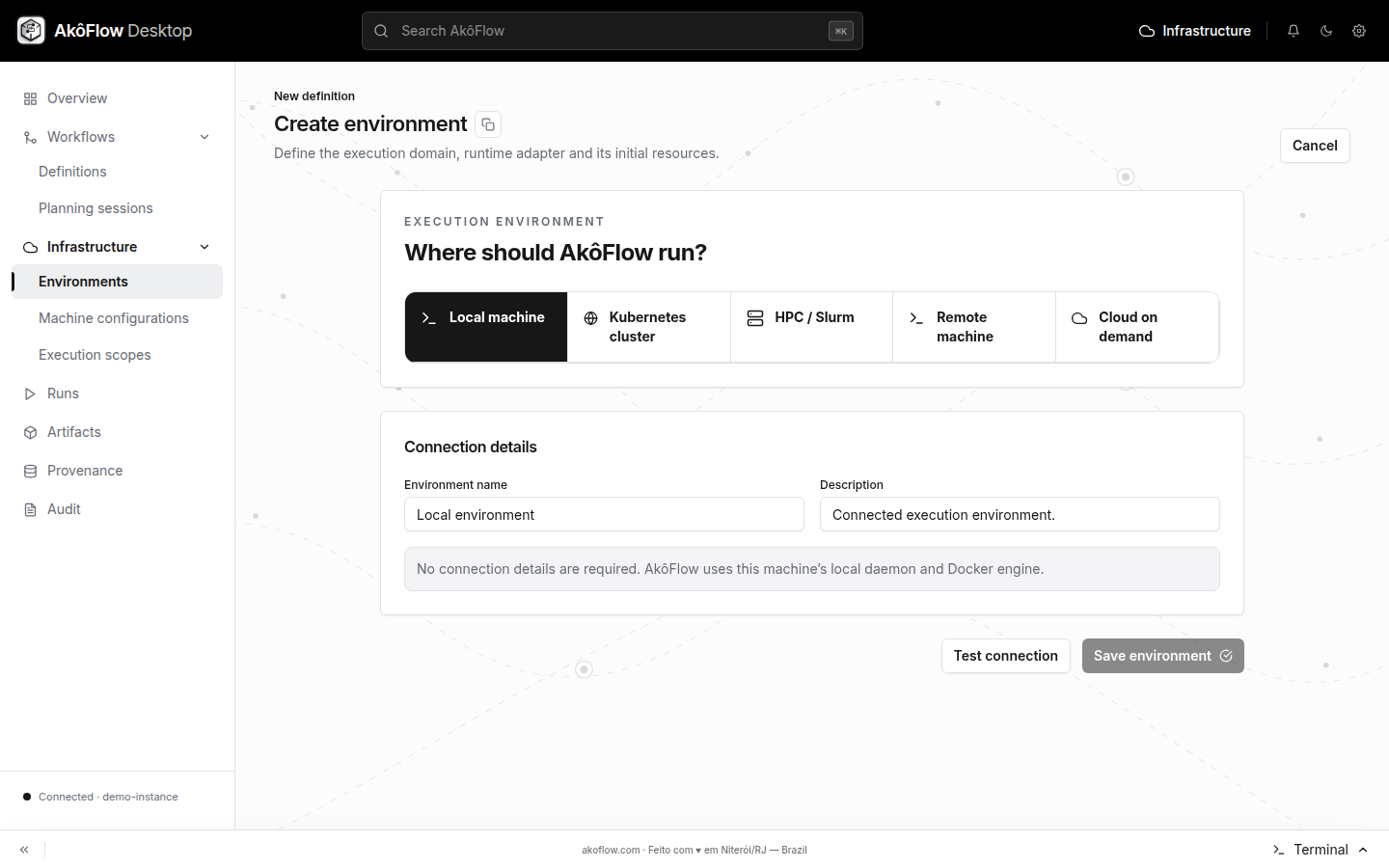1389x868 pixels.
Task: Click the Description input field
Action: pos(1020,514)
